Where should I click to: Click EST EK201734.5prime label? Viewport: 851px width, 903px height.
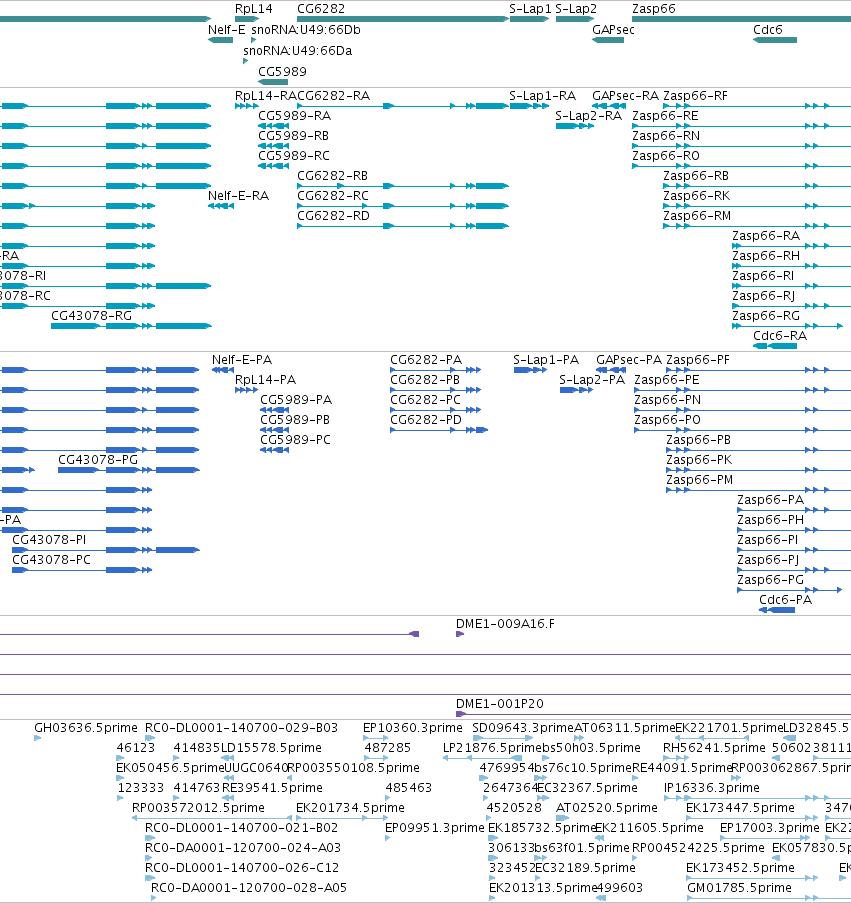(350, 808)
